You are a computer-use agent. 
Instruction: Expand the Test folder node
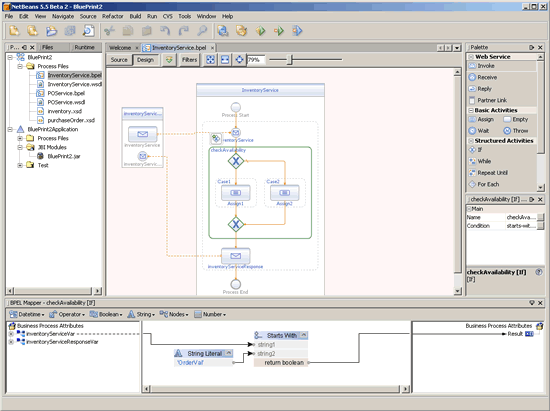tap(20, 165)
